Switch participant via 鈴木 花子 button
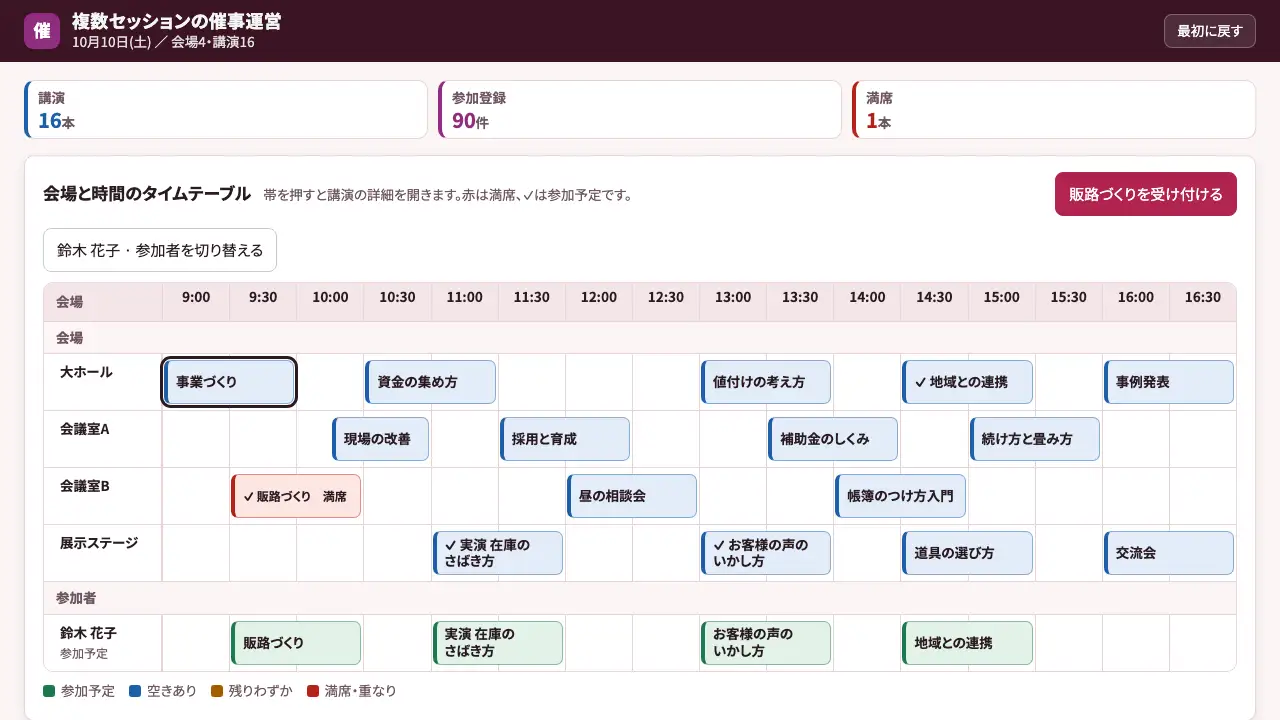Image resolution: width=1280 pixels, height=720 pixels. tap(160, 250)
